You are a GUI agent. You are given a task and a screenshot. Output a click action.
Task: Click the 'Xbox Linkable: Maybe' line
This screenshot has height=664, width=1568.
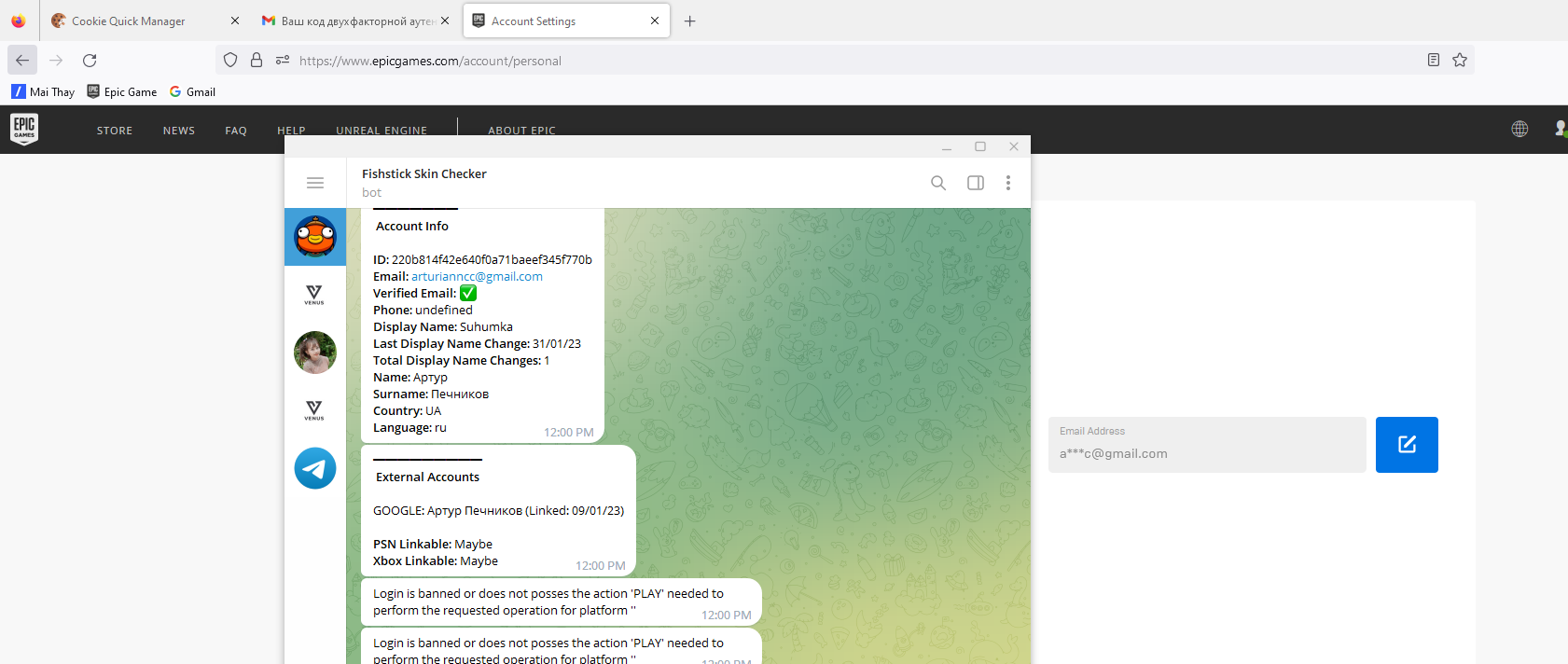pos(436,560)
